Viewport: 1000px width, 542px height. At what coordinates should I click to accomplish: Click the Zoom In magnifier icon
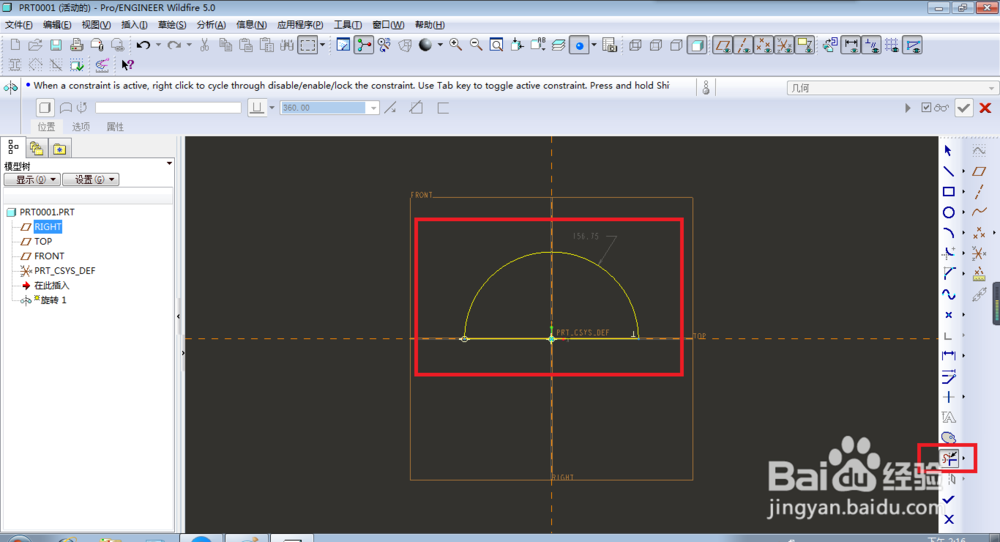[x=455, y=45]
